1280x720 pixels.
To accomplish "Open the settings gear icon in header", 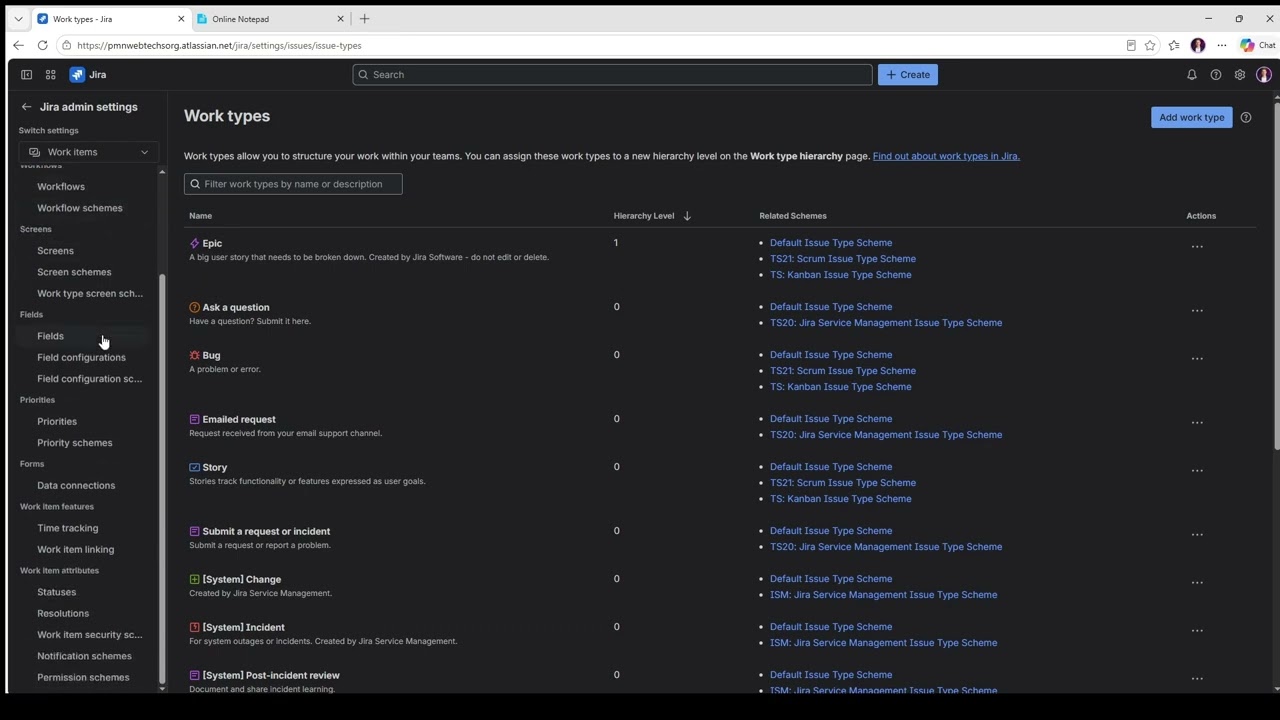I will (x=1240, y=75).
